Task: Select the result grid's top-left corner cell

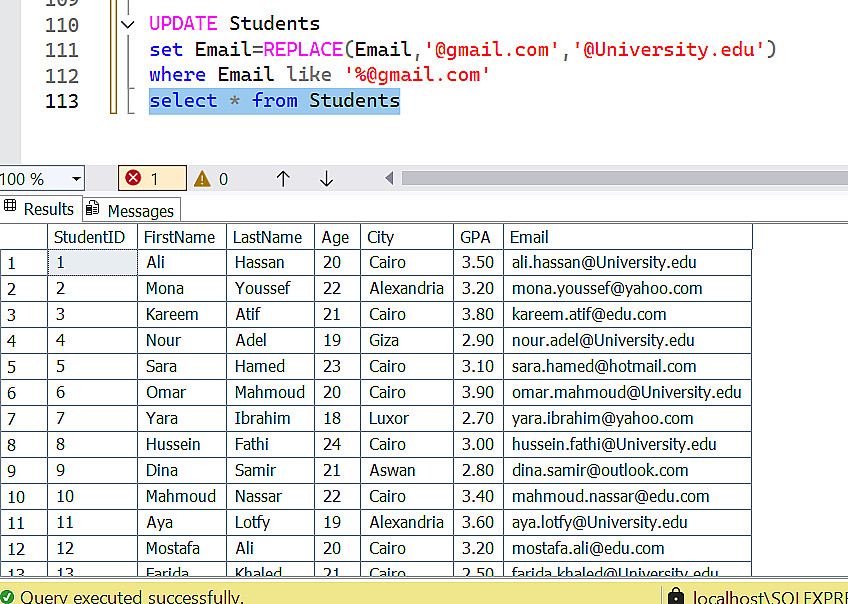Action: click(24, 237)
